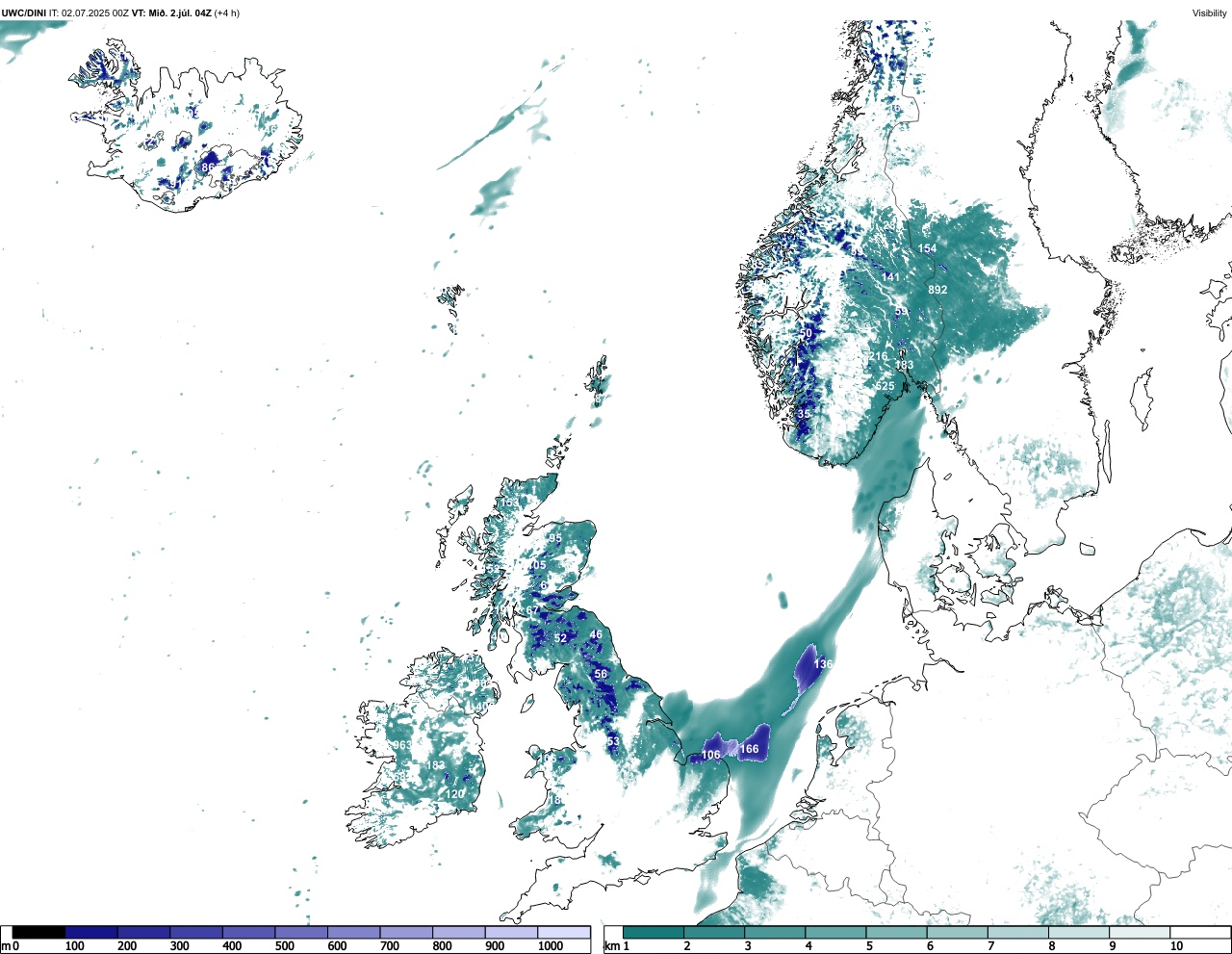Select the 4–5 km legend swatch

tap(835, 932)
